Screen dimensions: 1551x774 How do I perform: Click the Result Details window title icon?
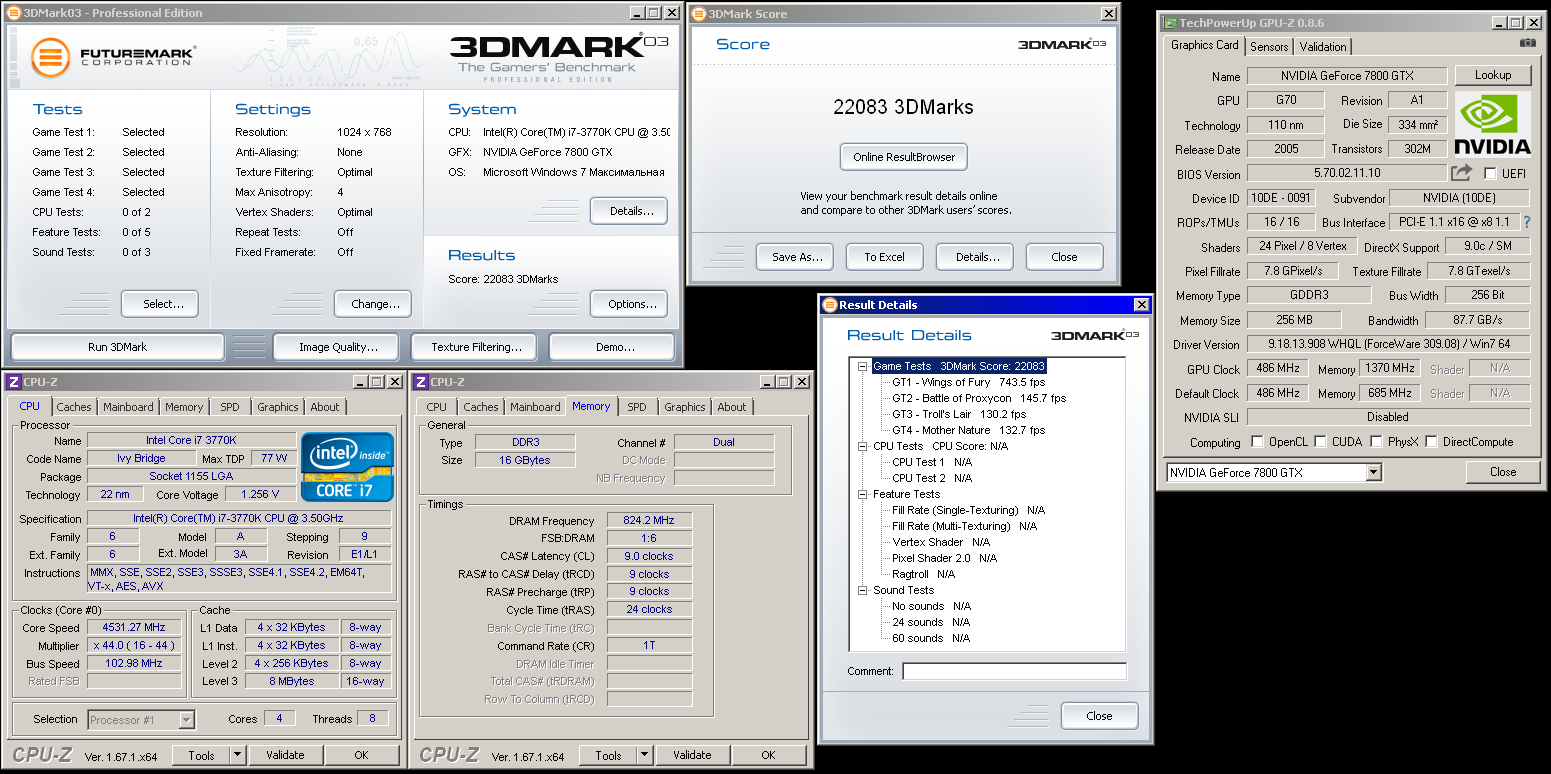tap(829, 305)
